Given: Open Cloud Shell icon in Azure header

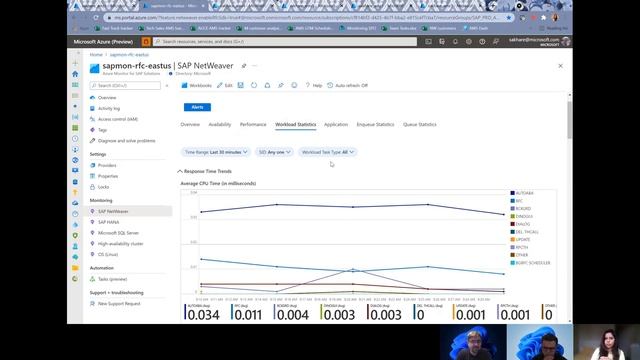Looking at the screenshot, I should (428, 42).
